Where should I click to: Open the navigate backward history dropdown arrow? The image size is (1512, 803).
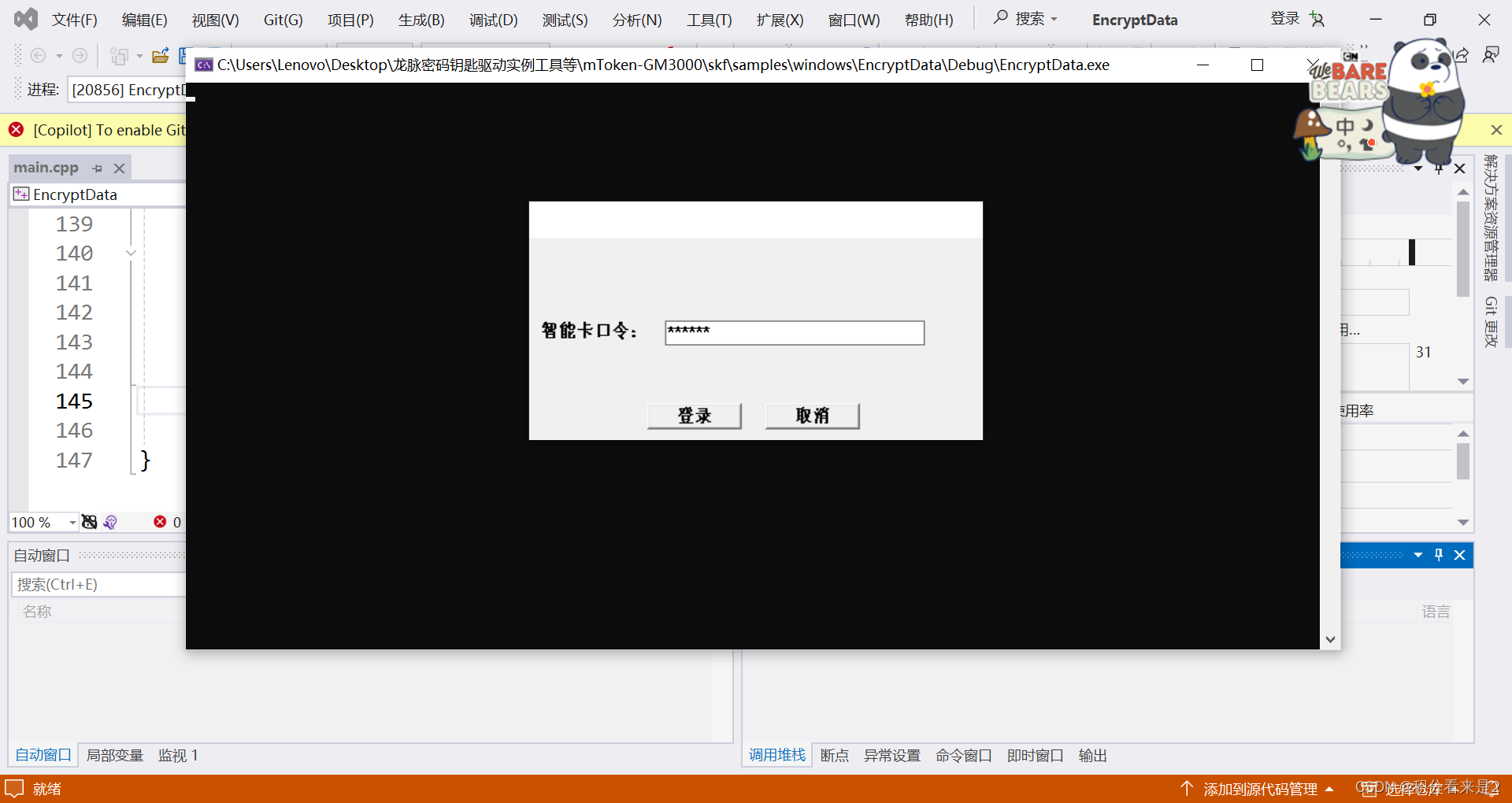59,56
